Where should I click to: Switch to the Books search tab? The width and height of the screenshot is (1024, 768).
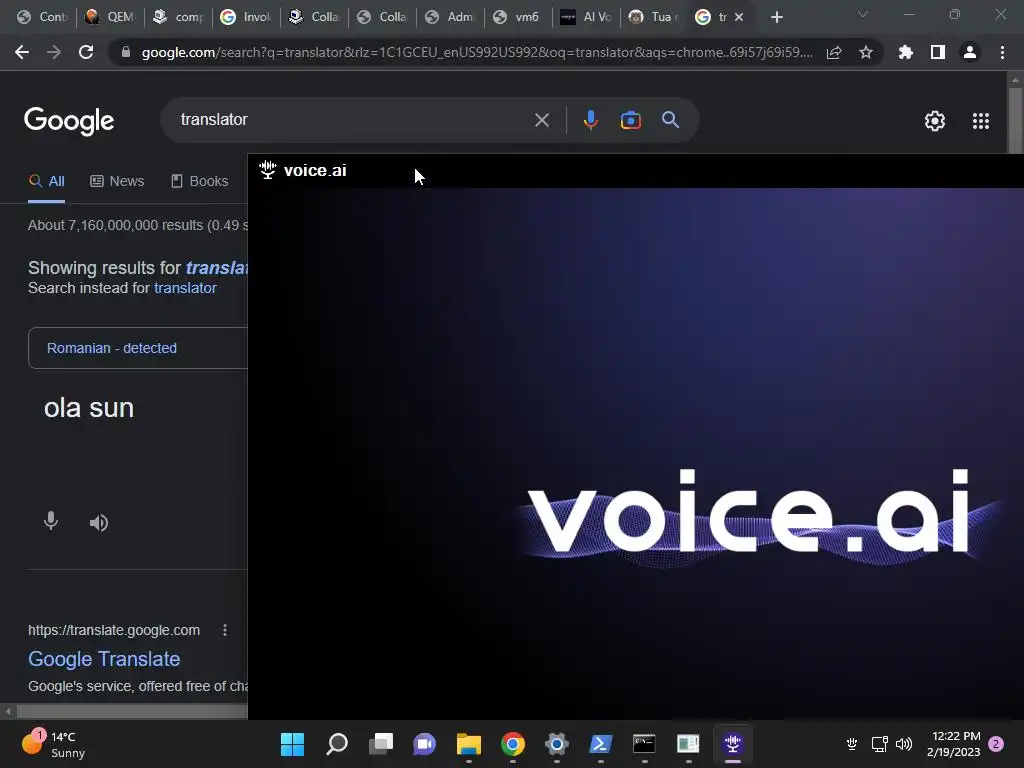pyautogui.click(x=199, y=181)
